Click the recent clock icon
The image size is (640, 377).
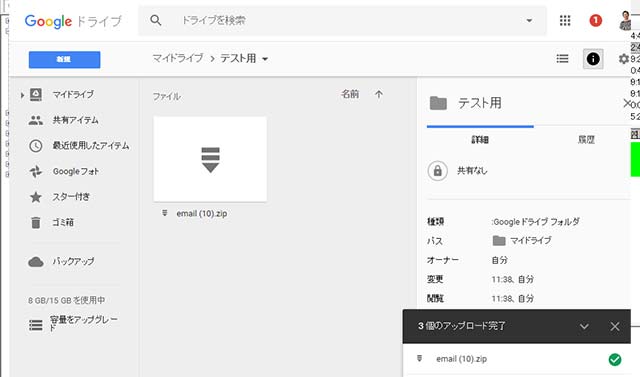click(x=36, y=146)
